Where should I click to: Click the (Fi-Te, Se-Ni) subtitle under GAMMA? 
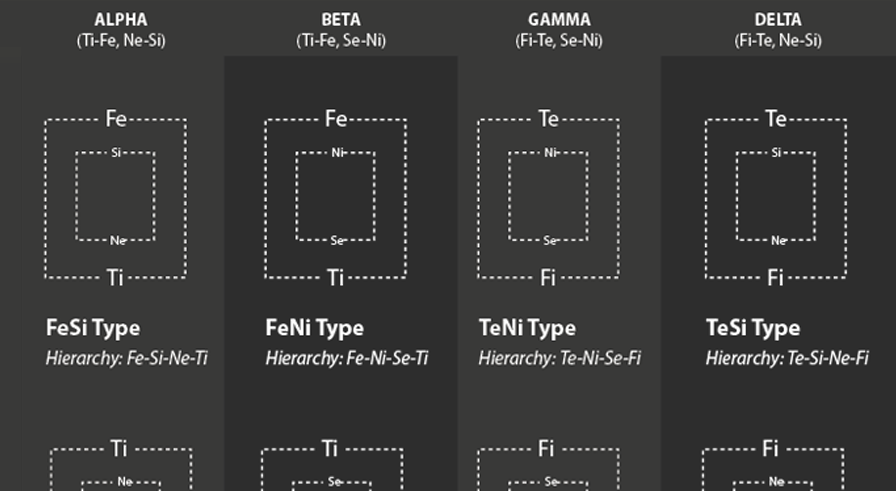(x=559, y=41)
